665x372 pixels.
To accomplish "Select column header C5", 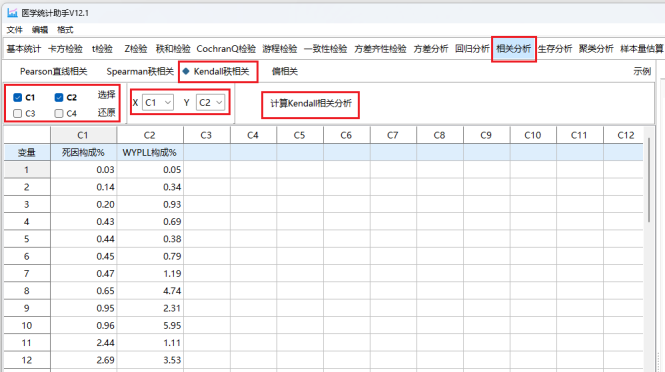I will [299, 135].
